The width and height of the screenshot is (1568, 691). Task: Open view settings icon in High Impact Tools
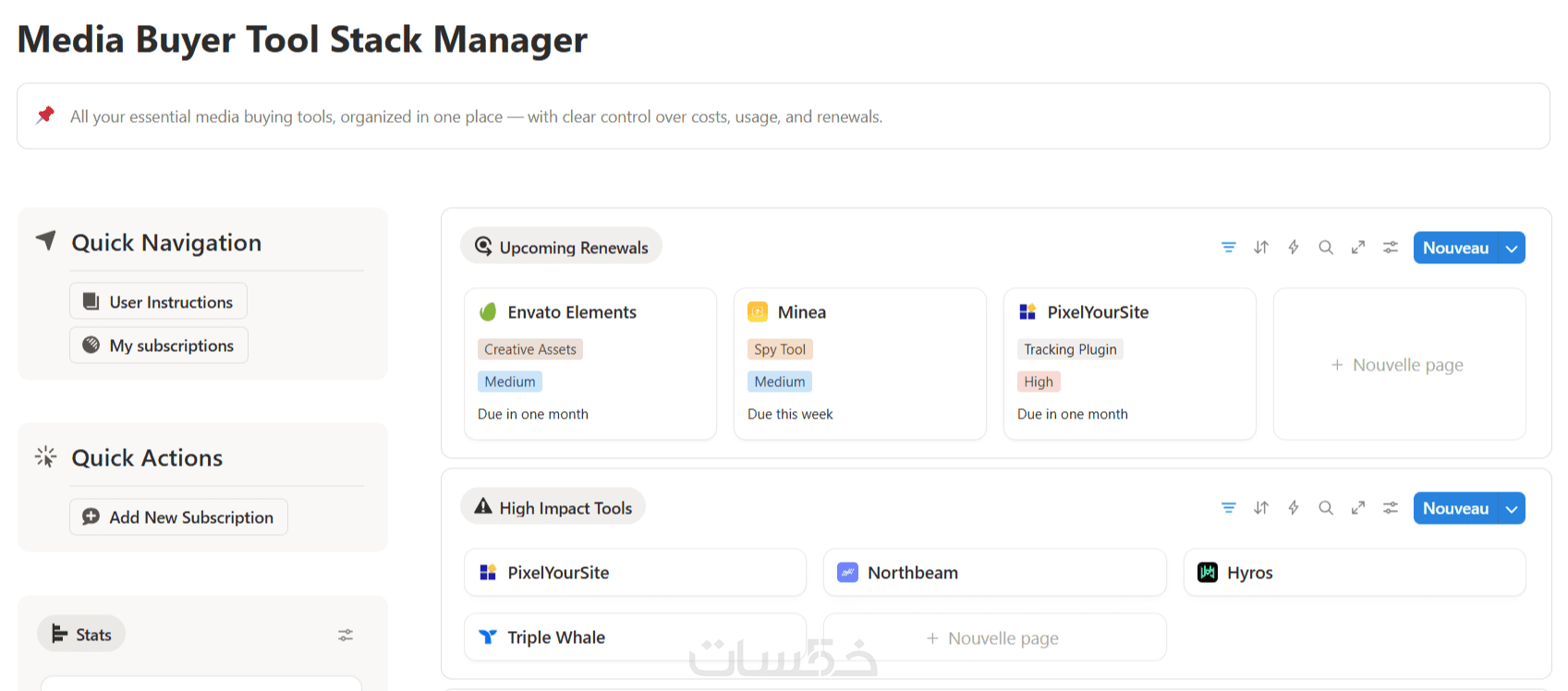click(1390, 508)
